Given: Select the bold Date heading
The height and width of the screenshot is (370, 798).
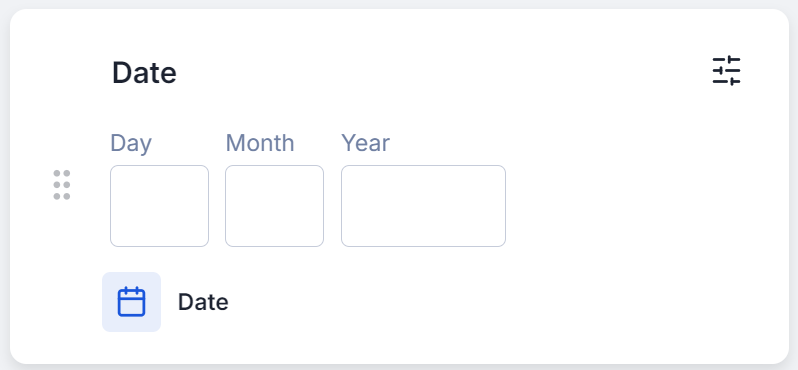Looking at the screenshot, I should [x=144, y=73].
